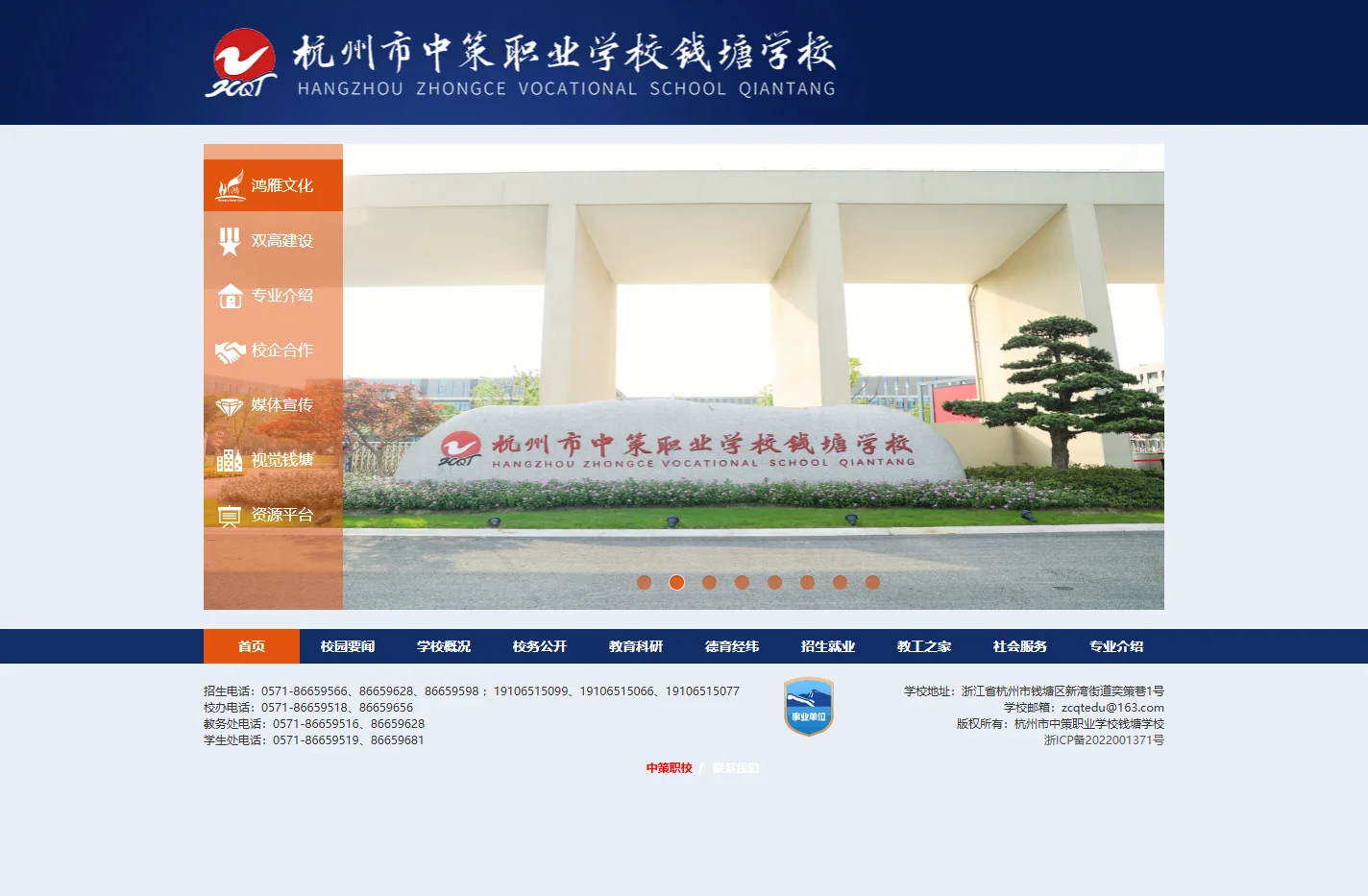Select 校企合作 in the sidebar
Viewport: 1368px width, 896px height.
coord(273,351)
